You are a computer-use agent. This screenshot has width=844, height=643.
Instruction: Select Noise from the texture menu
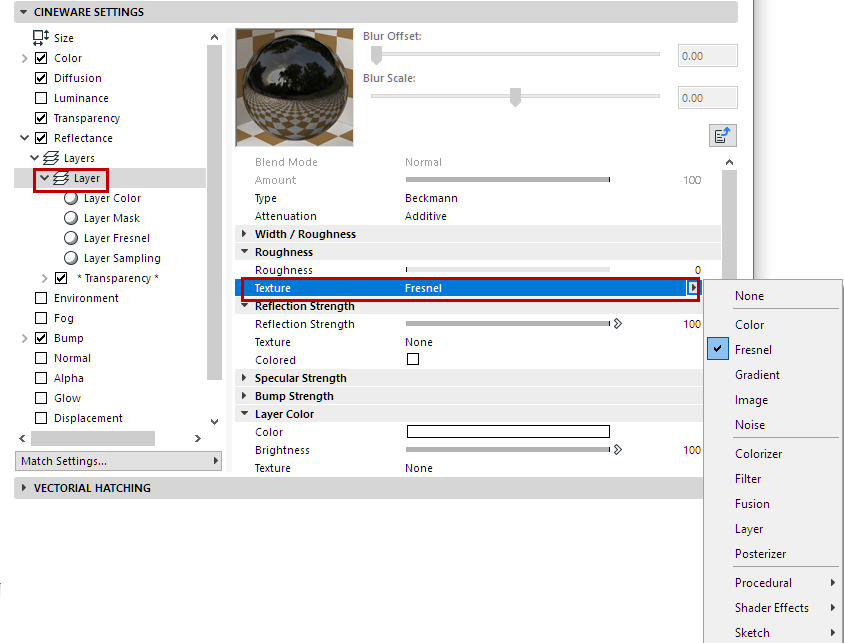(x=750, y=424)
